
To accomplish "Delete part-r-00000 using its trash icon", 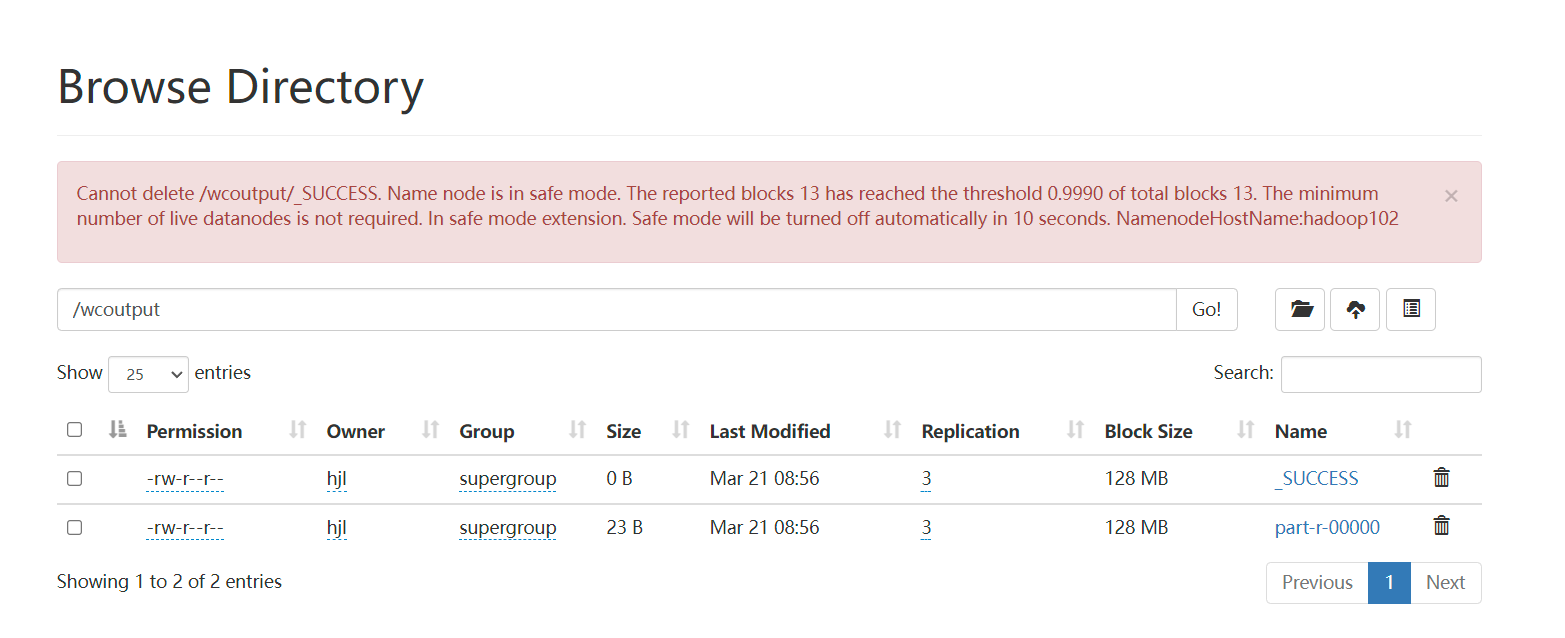I will coord(1441,525).
